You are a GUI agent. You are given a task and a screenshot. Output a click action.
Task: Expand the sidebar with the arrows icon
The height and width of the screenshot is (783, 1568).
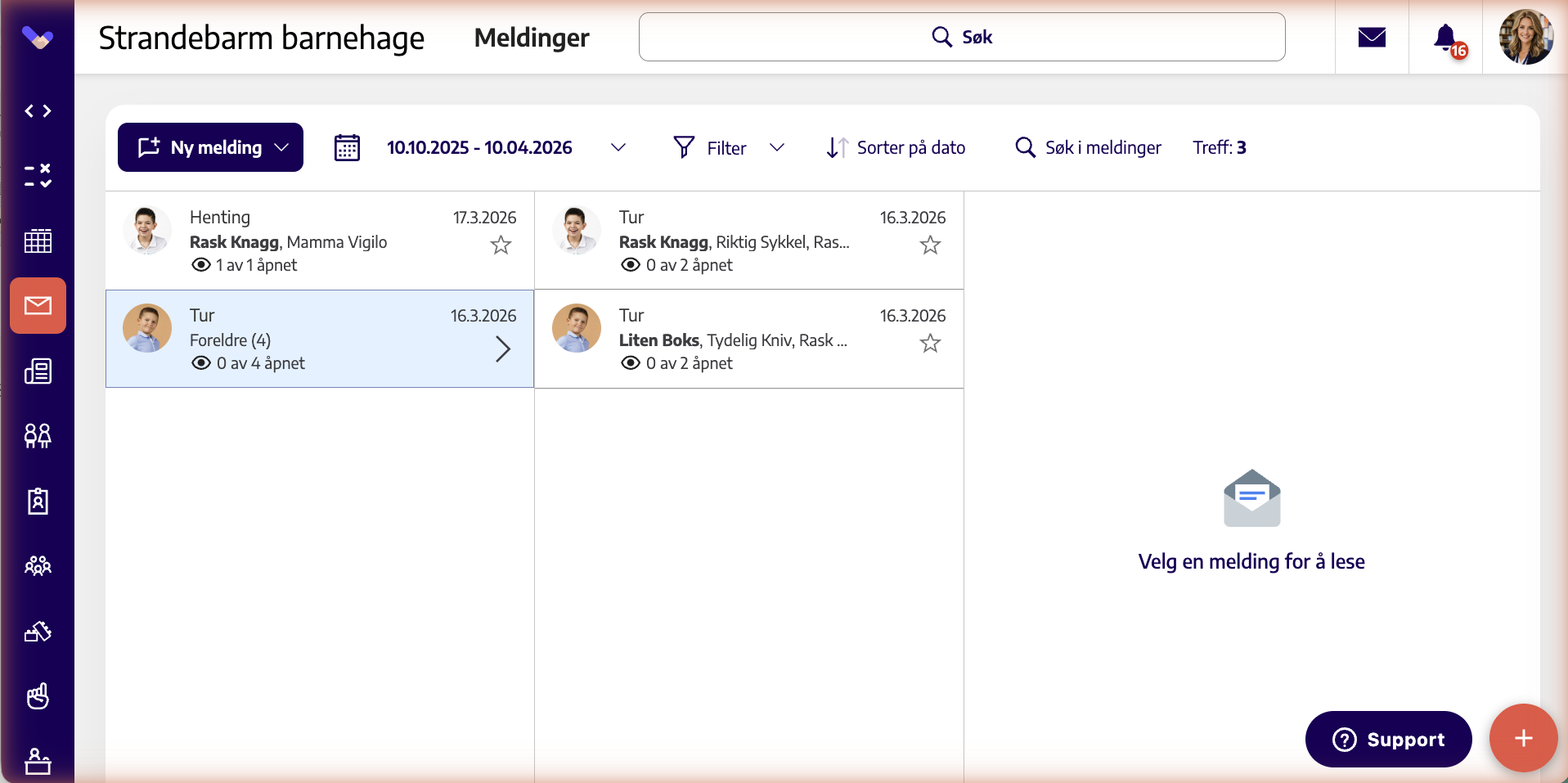pyautogui.click(x=38, y=110)
